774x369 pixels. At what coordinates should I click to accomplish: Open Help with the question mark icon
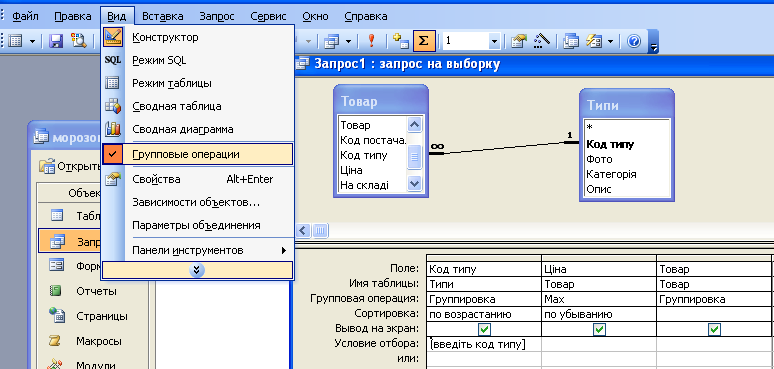634,41
